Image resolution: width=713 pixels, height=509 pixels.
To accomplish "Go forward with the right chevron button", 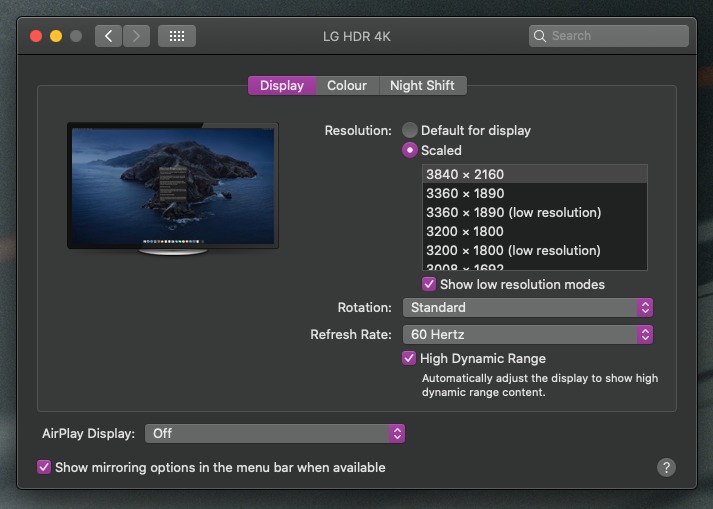I will (136, 36).
